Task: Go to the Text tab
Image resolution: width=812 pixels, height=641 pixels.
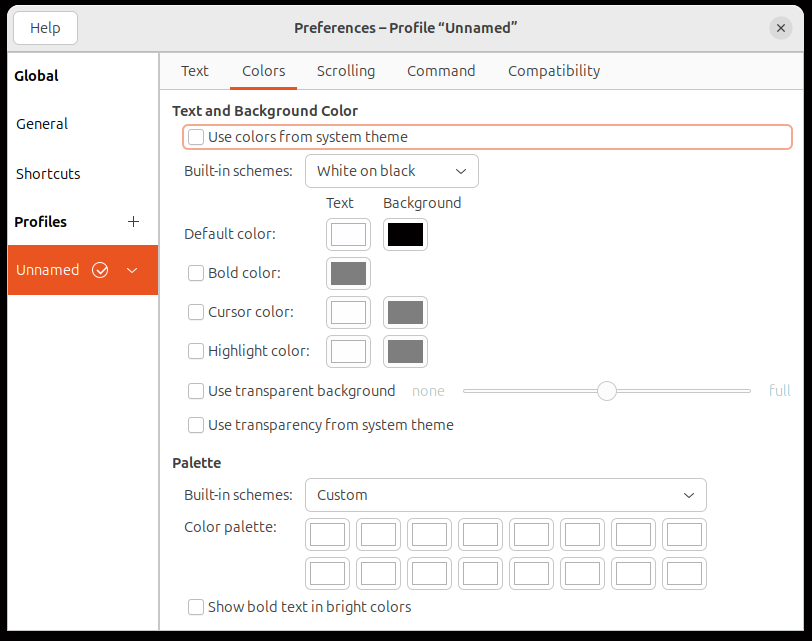Action: click(195, 71)
